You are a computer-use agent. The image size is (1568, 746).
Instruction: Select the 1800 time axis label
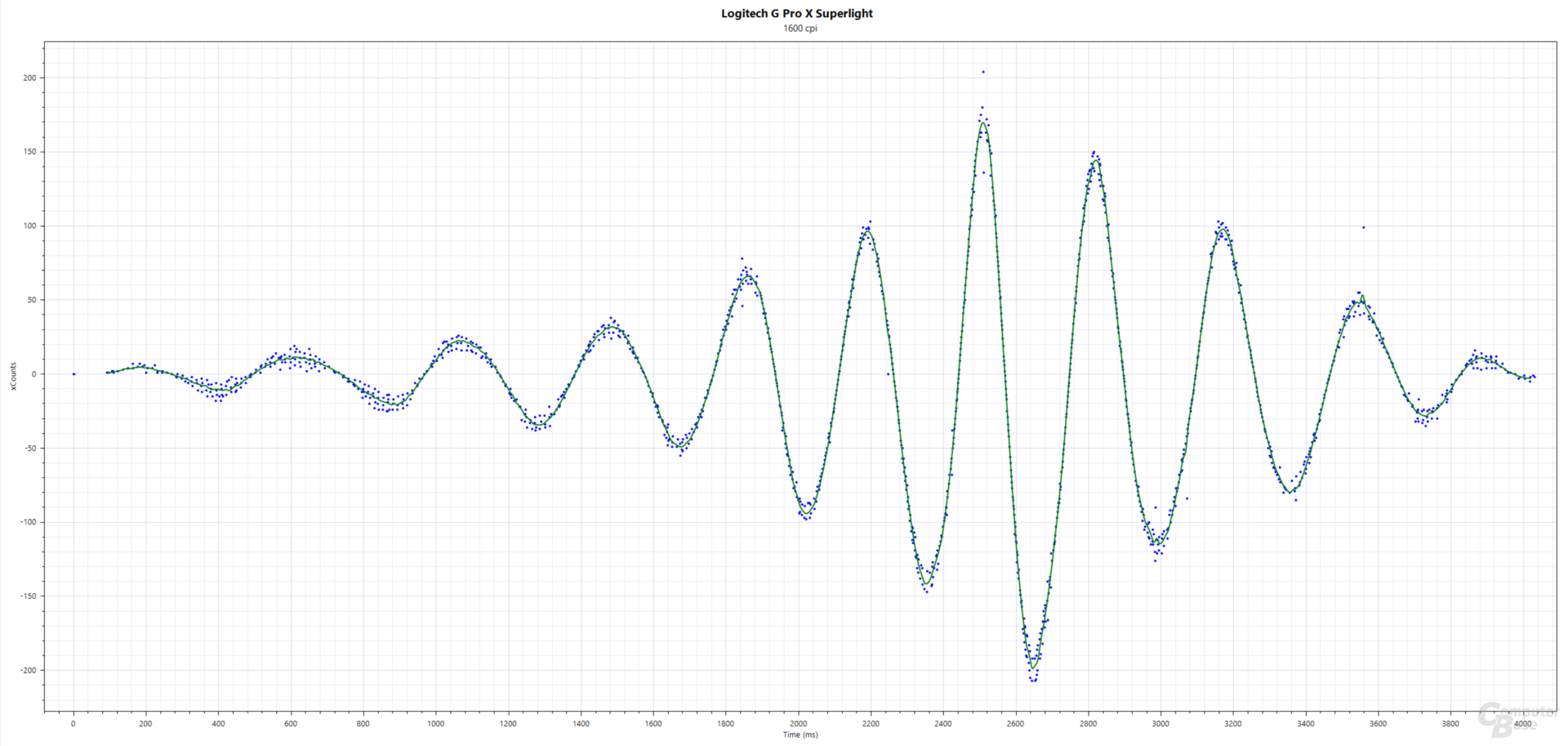pos(725,723)
